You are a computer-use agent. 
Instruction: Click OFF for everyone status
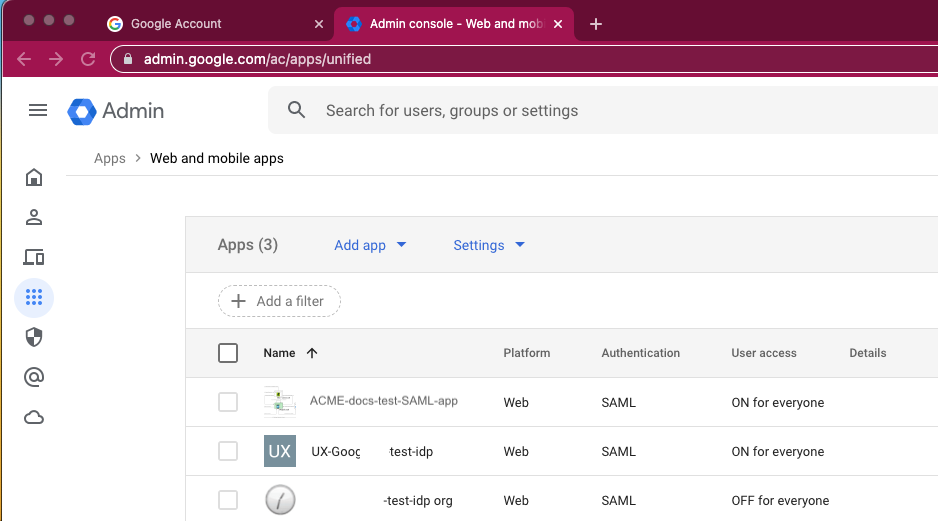(780, 501)
